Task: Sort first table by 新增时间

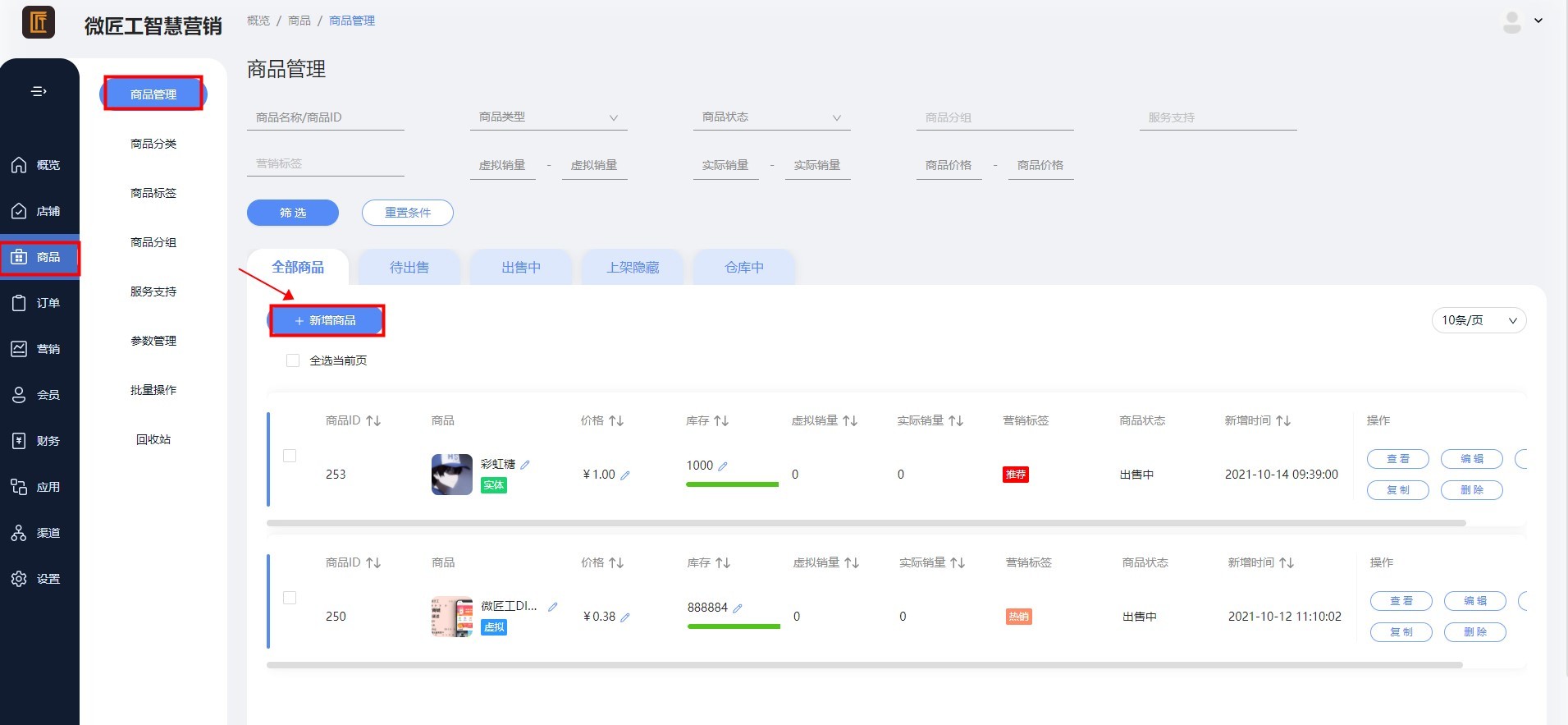Action: [1283, 420]
